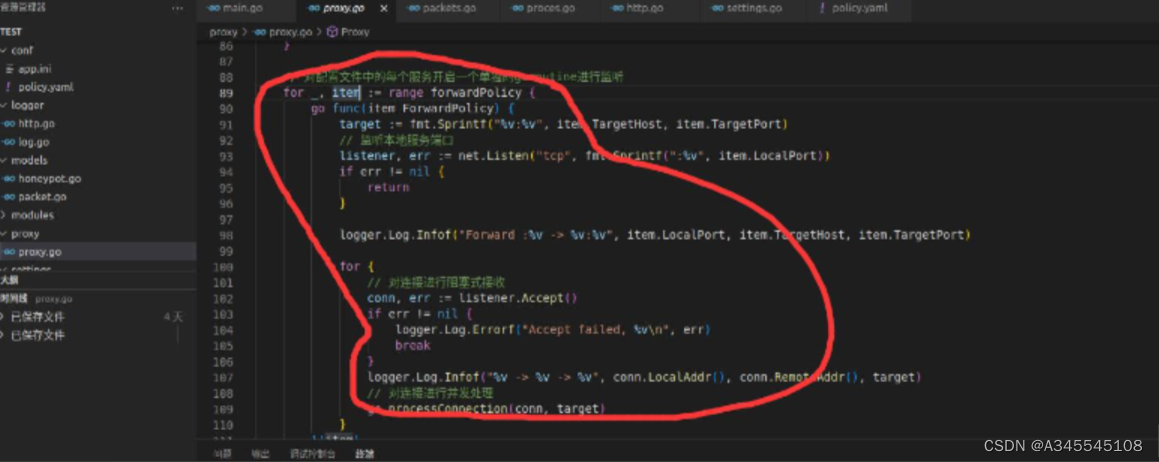Toggle the 大纲 outline section header
1159x462 pixels.
click(x=98, y=280)
